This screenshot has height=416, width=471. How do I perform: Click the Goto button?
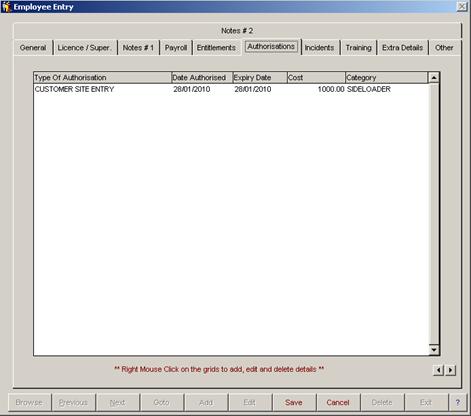tap(161, 402)
